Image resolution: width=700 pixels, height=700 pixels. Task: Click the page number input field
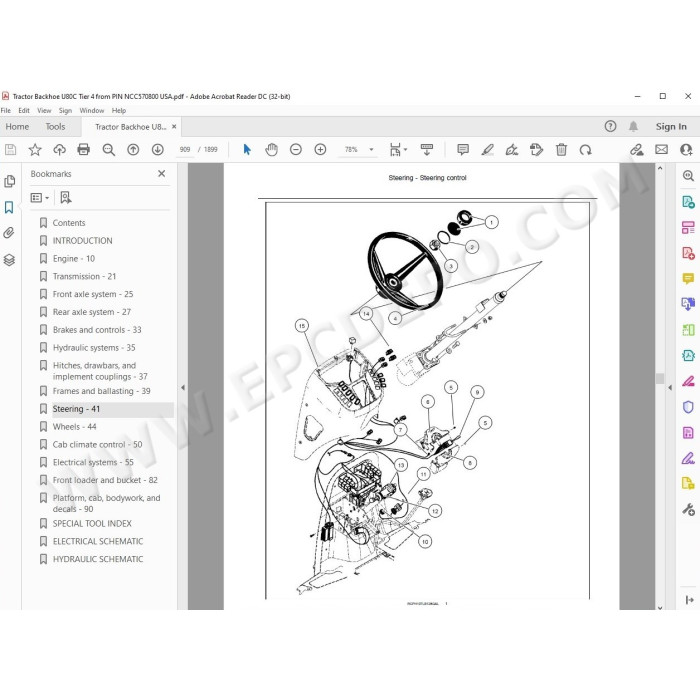point(185,150)
